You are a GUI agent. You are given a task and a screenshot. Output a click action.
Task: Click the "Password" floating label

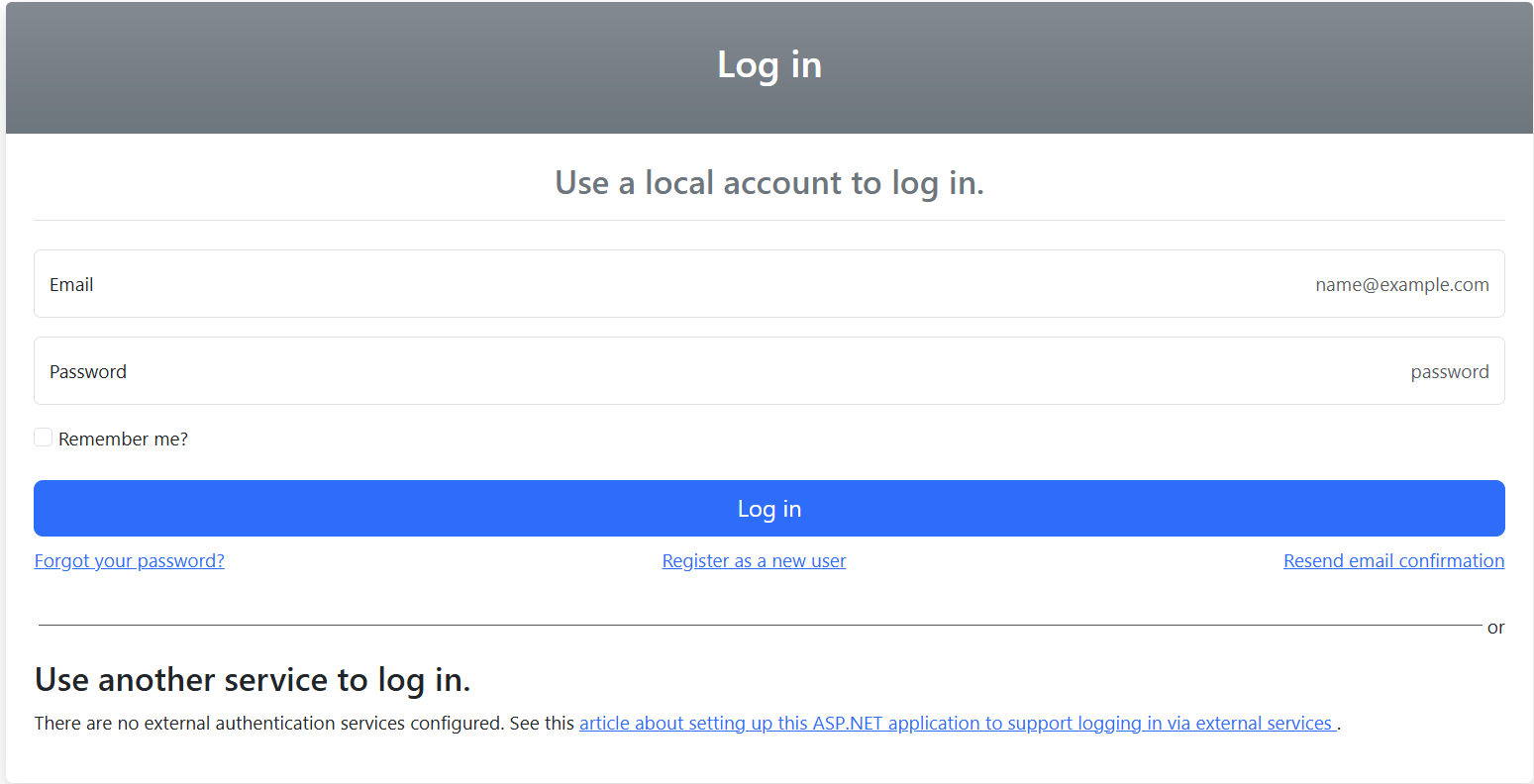pyautogui.click(x=88, y=372)
